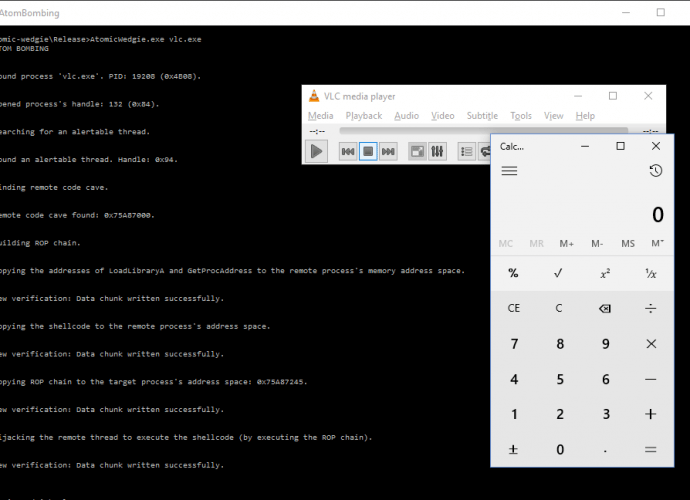Click digit 7 on Calculator

click(513, 344)
